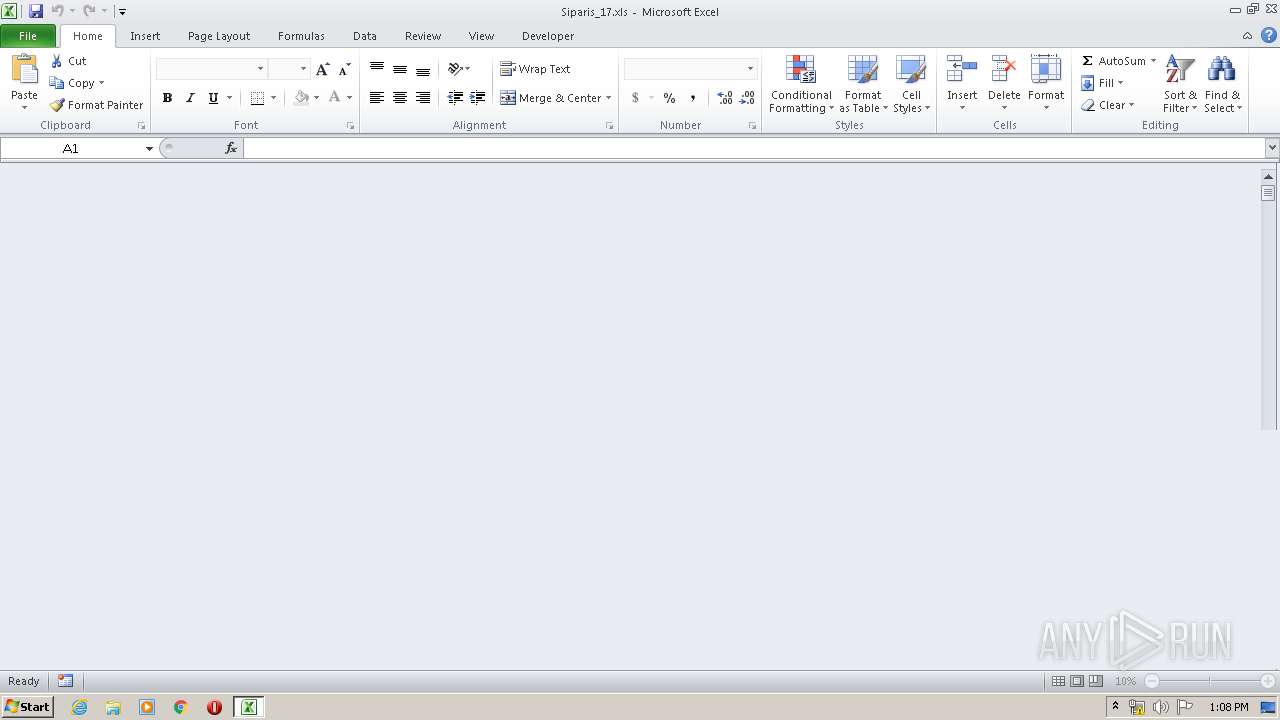Apply Top Align to cells

pyautogui.click(x=377, y=69)
